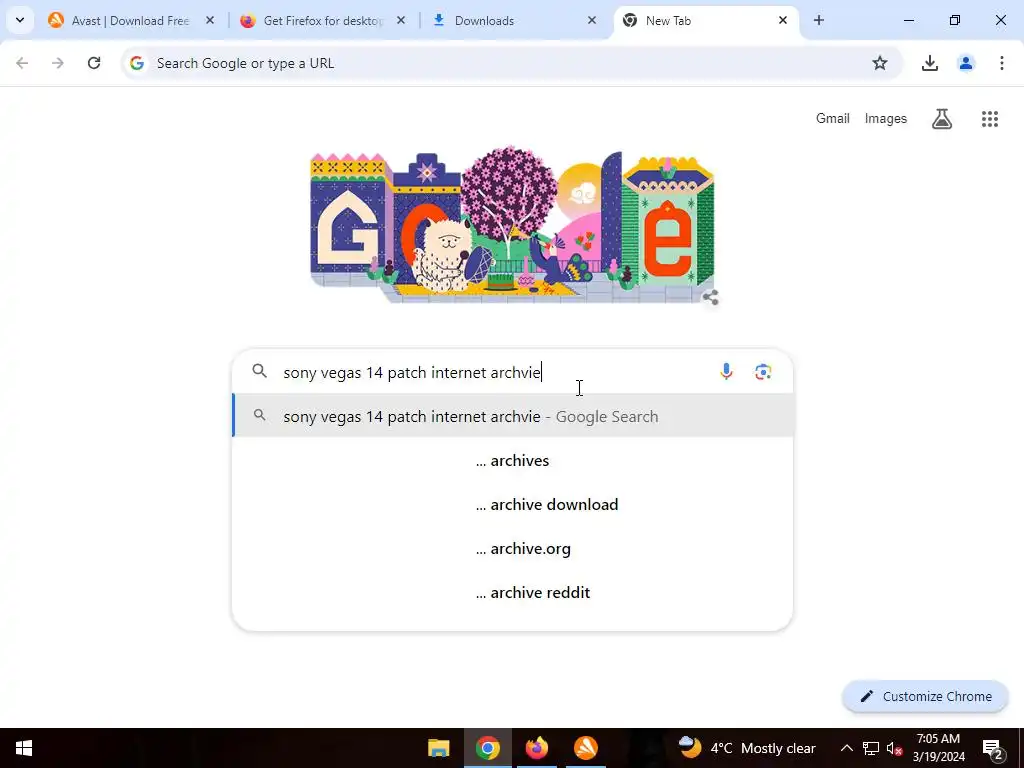
Task: Minimize the Chrome window
Action: [908, 20]
